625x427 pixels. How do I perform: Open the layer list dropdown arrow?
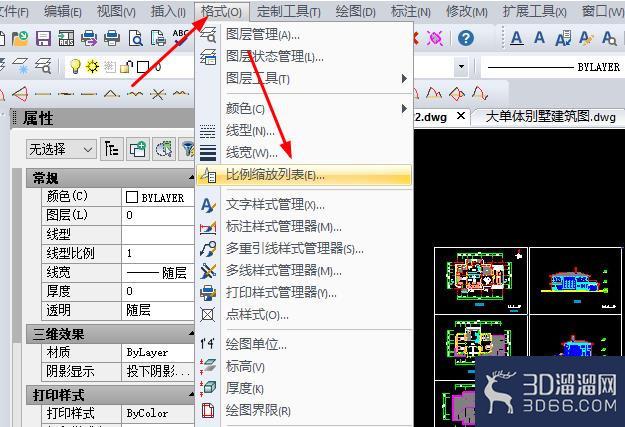tap(461, 66)
